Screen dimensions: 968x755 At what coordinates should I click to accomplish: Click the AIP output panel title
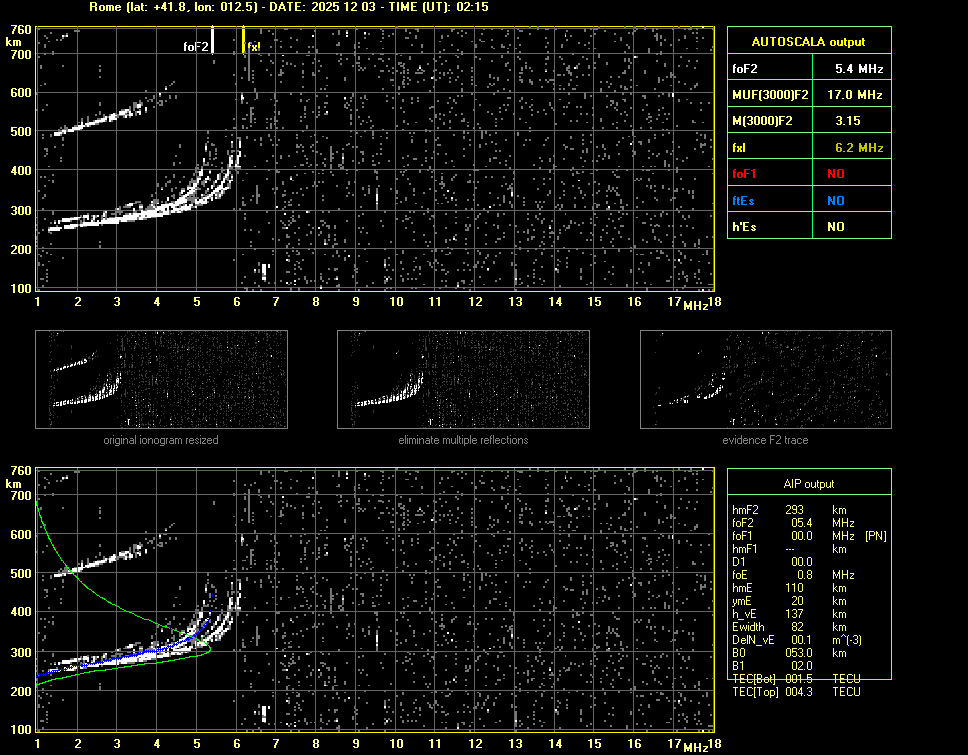pyautogui.click(x=808, y=483)
